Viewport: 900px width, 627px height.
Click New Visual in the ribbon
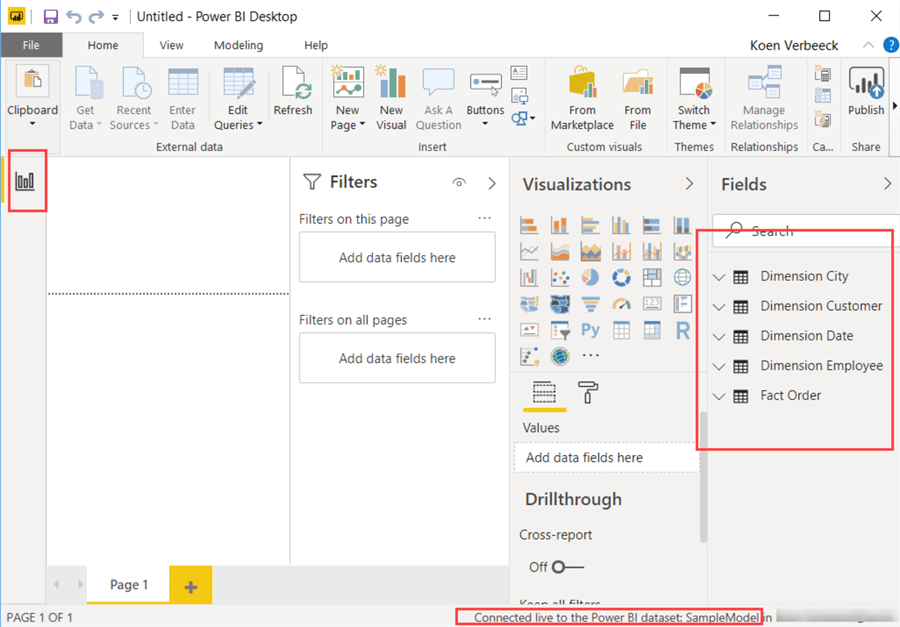(391, 98)
